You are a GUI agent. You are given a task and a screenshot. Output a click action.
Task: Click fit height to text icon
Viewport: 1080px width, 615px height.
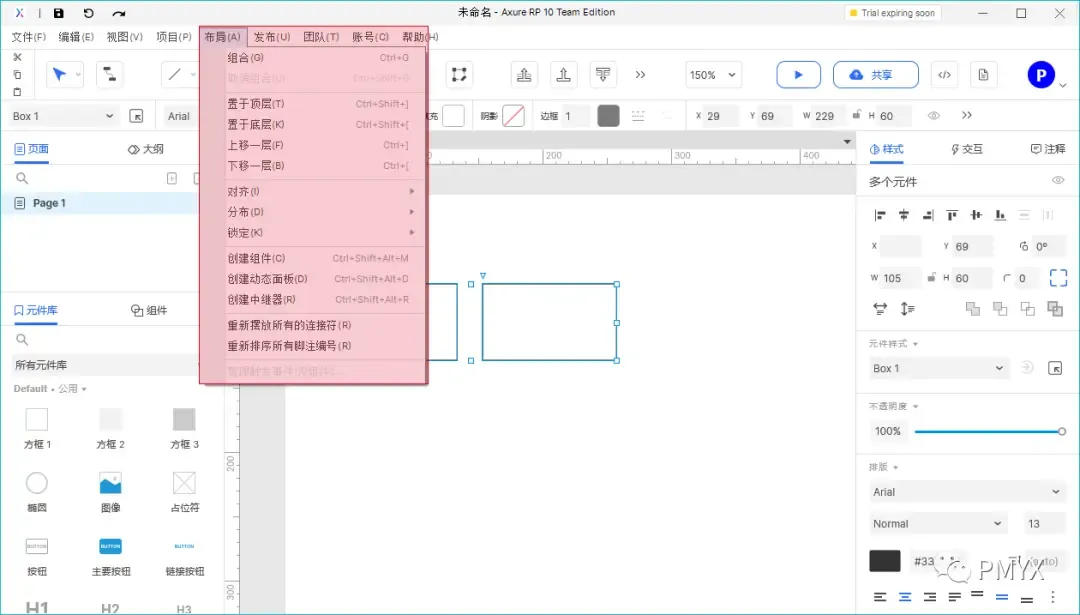click(907, 309)
